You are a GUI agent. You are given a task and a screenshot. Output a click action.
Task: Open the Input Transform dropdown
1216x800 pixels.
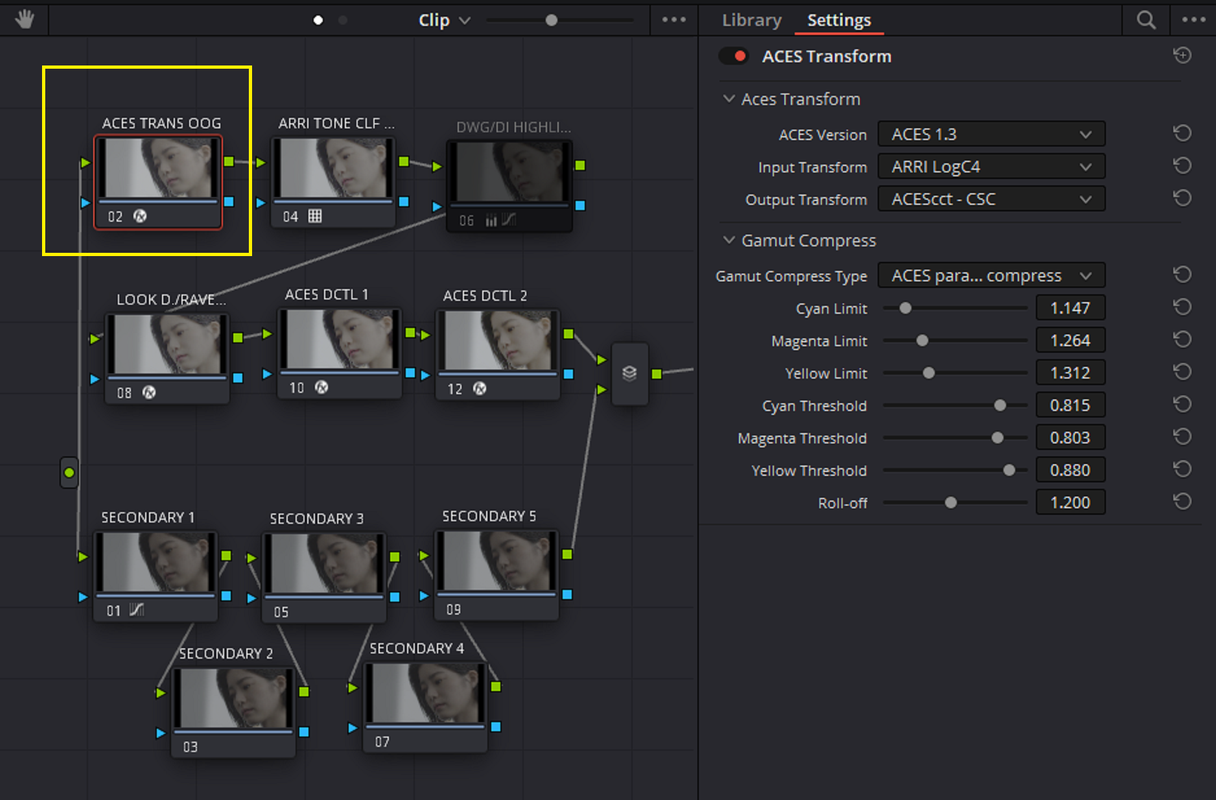[991, 167]
